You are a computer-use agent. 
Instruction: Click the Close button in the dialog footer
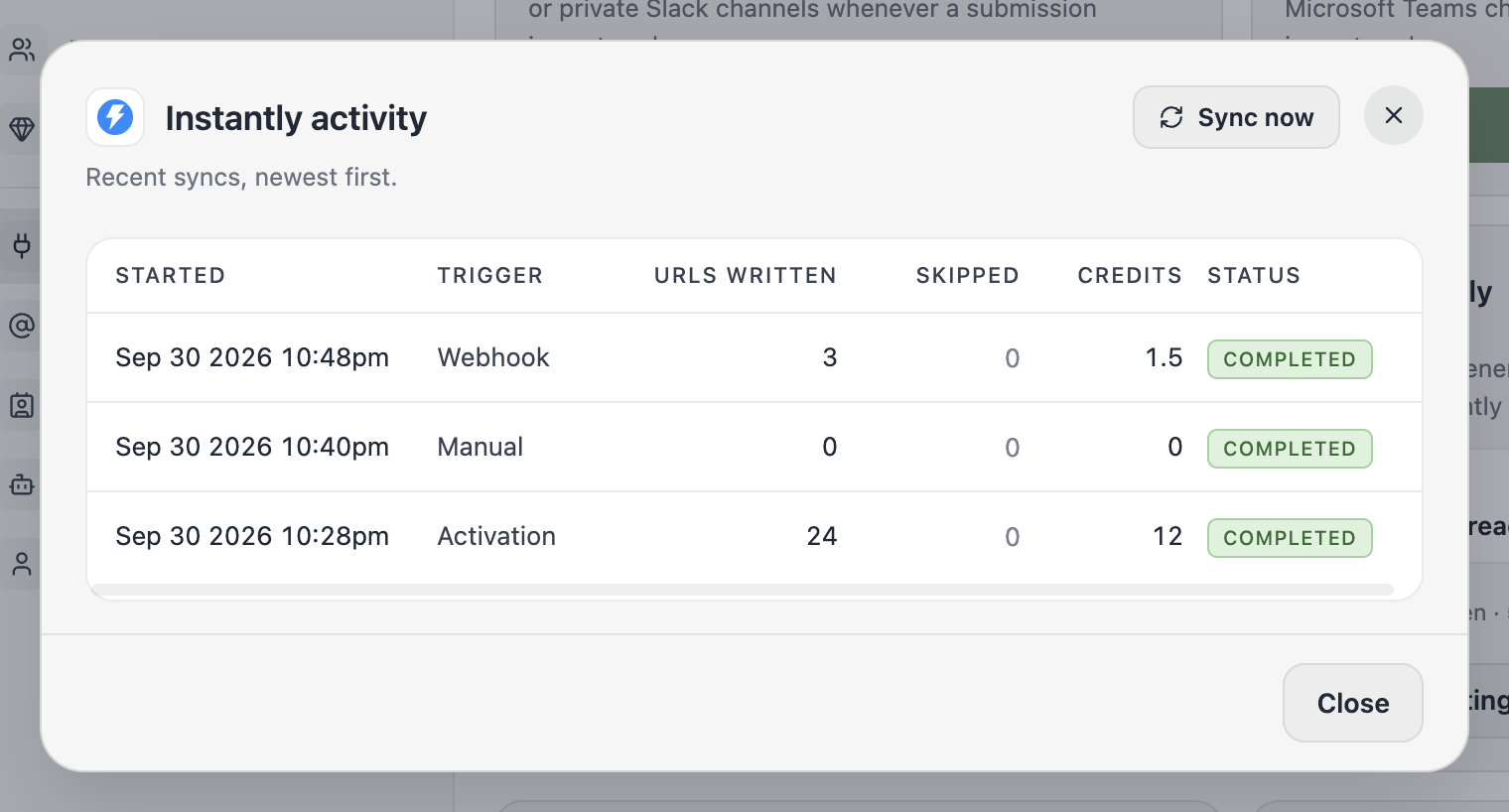coord(1353,703)
